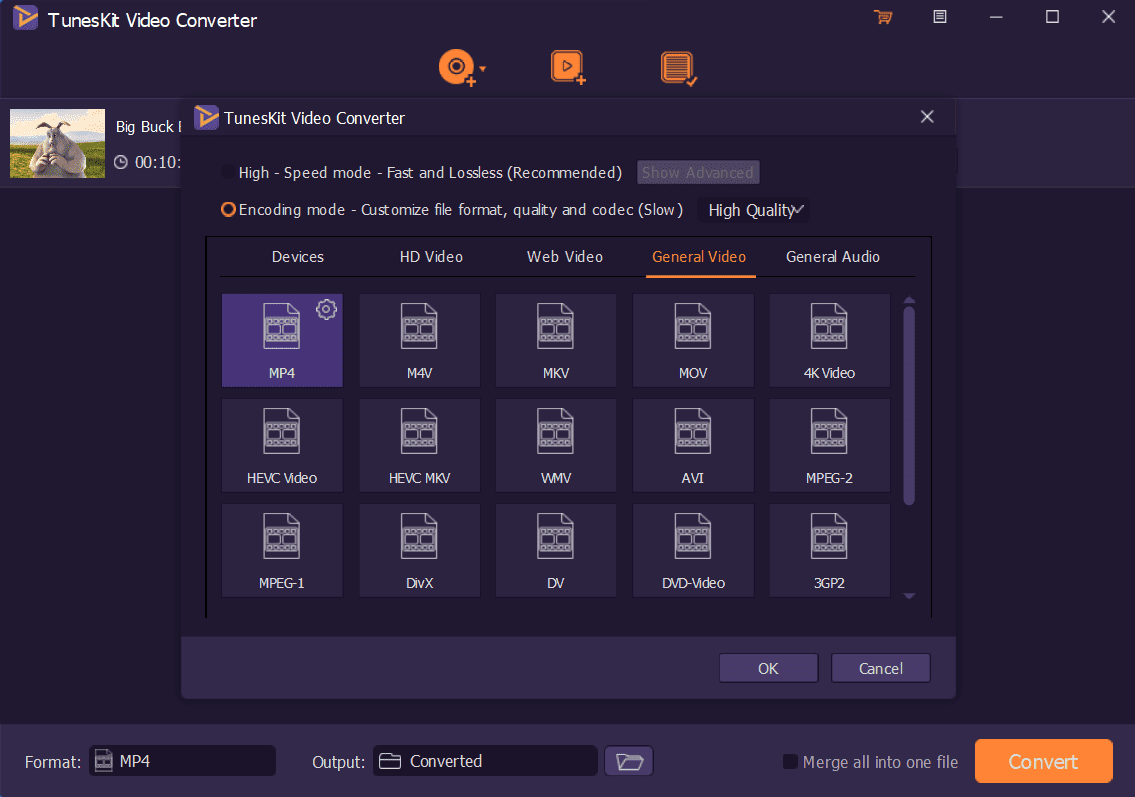Open the main menu icon
1135x797 pixels.
click(x=940, y=17)
